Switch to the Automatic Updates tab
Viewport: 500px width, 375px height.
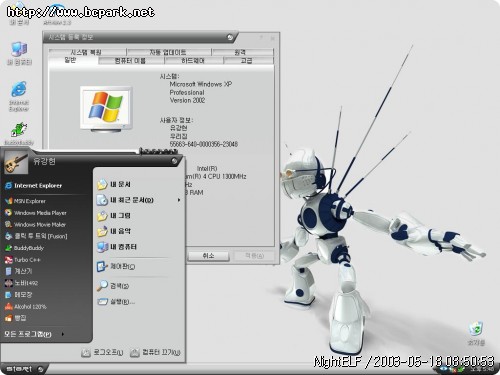point(168,52)
